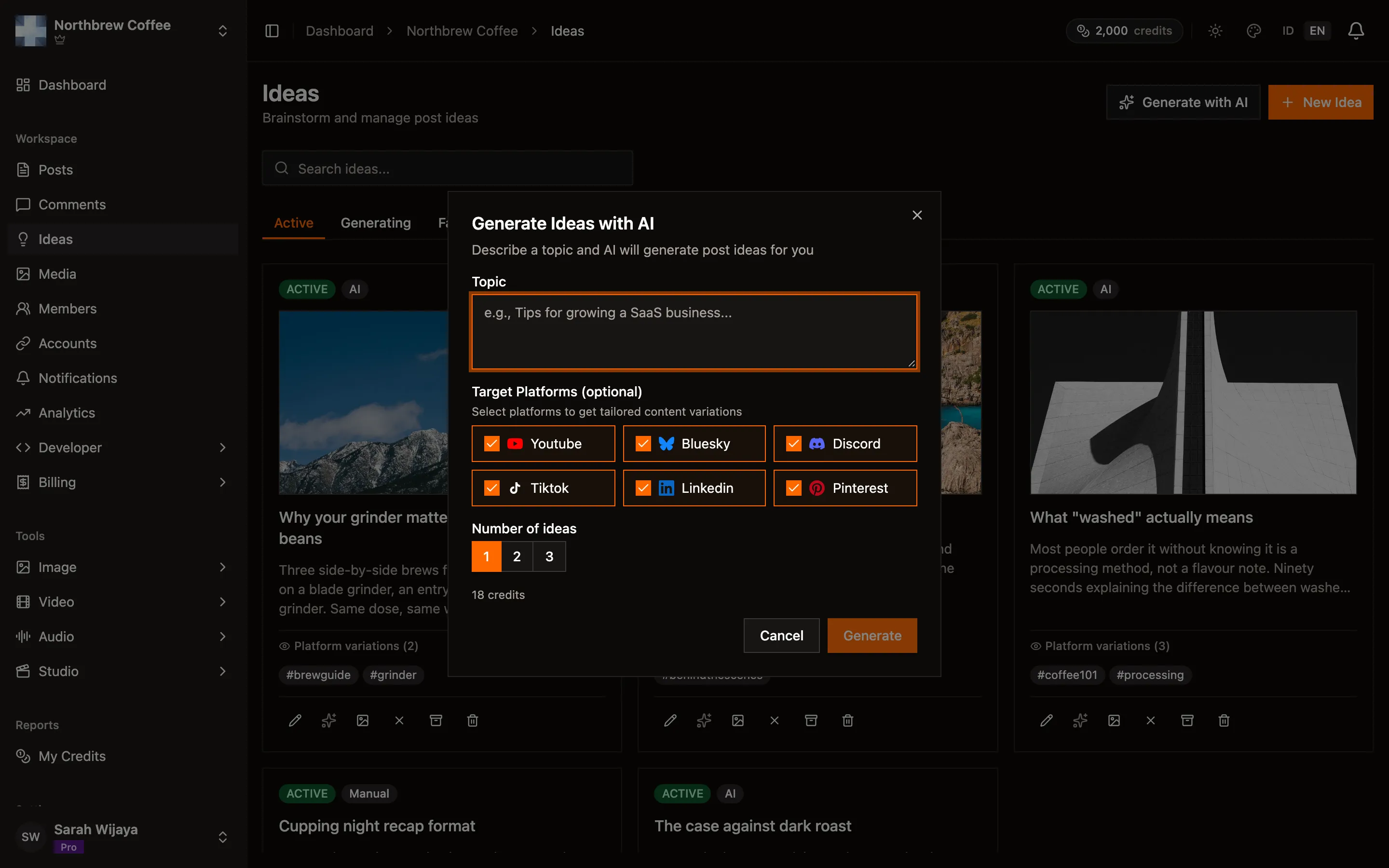The height and width of the screenshot is (868, 1389).
Task: Select 1 as number of ideas
Action: tap(486, 556)
